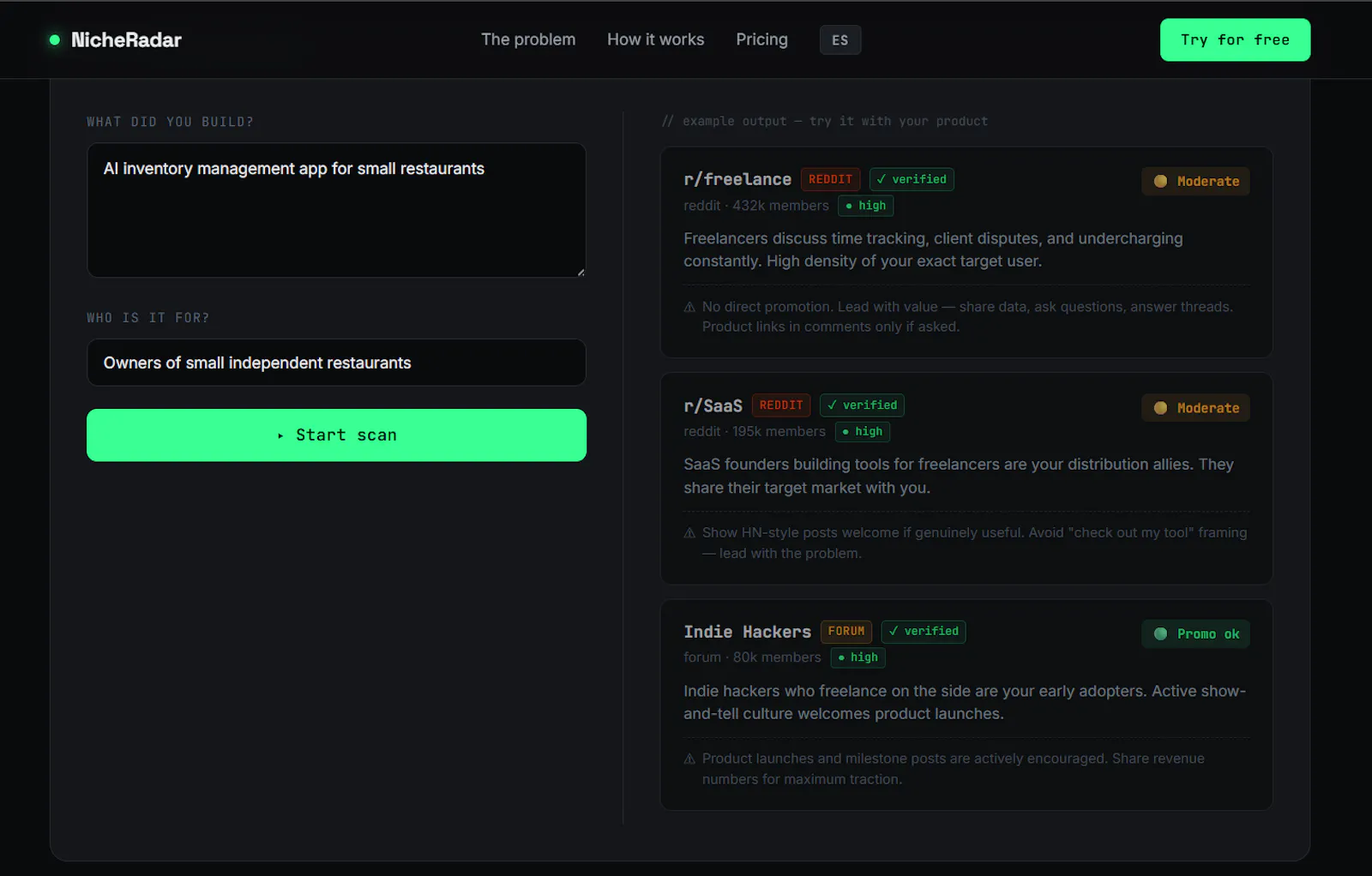Click the REDDIT tag on r/SaaS

point(781,405)
